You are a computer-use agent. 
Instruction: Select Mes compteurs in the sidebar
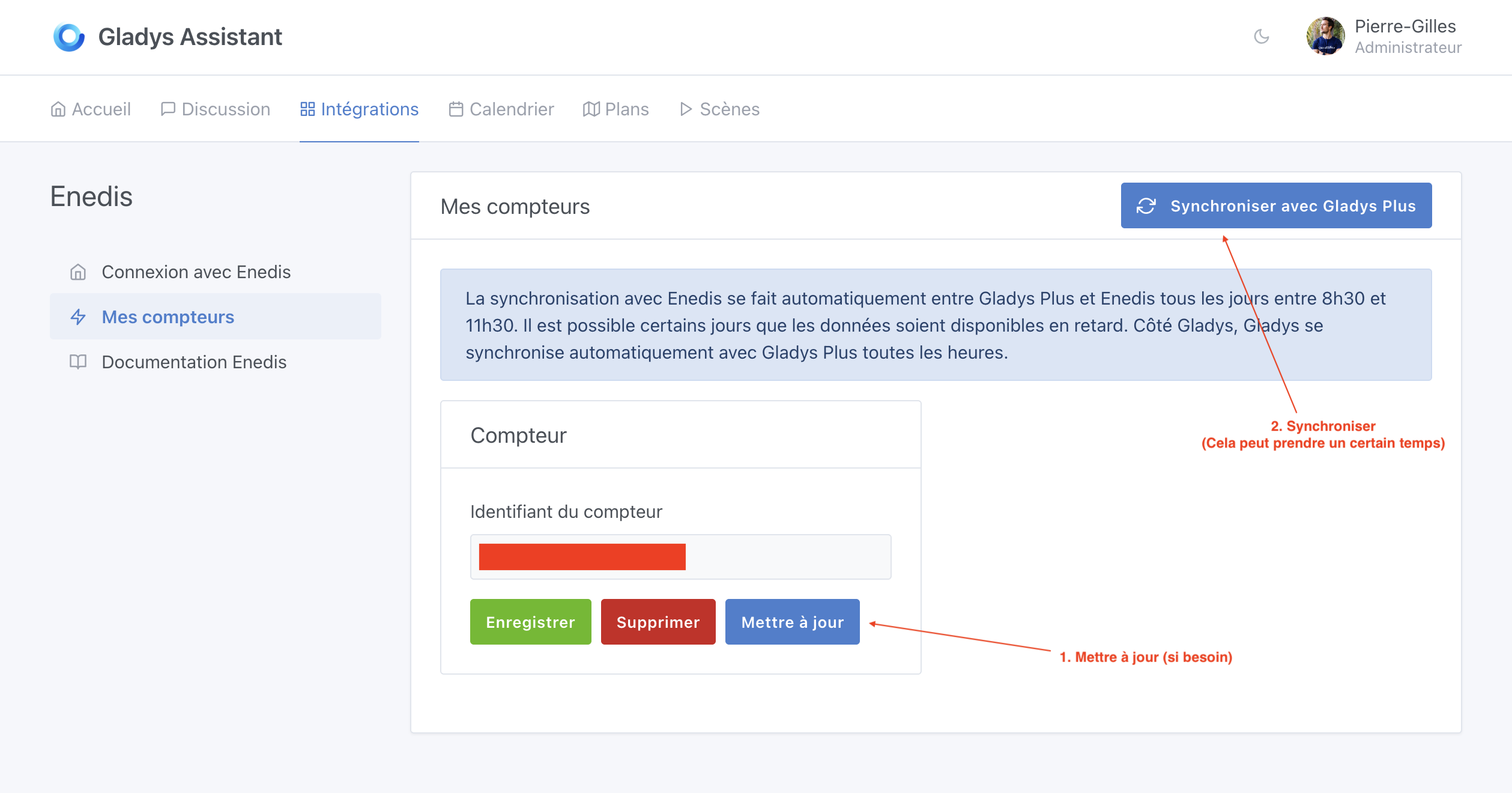pyautogui.click(x=168, y=317)
